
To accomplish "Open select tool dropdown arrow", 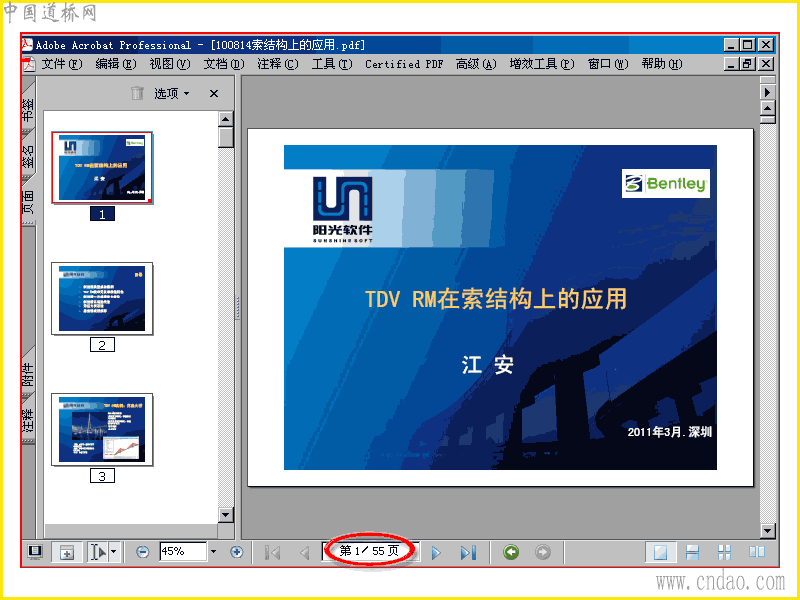I will pyautogui.click(x=114, y=552).
